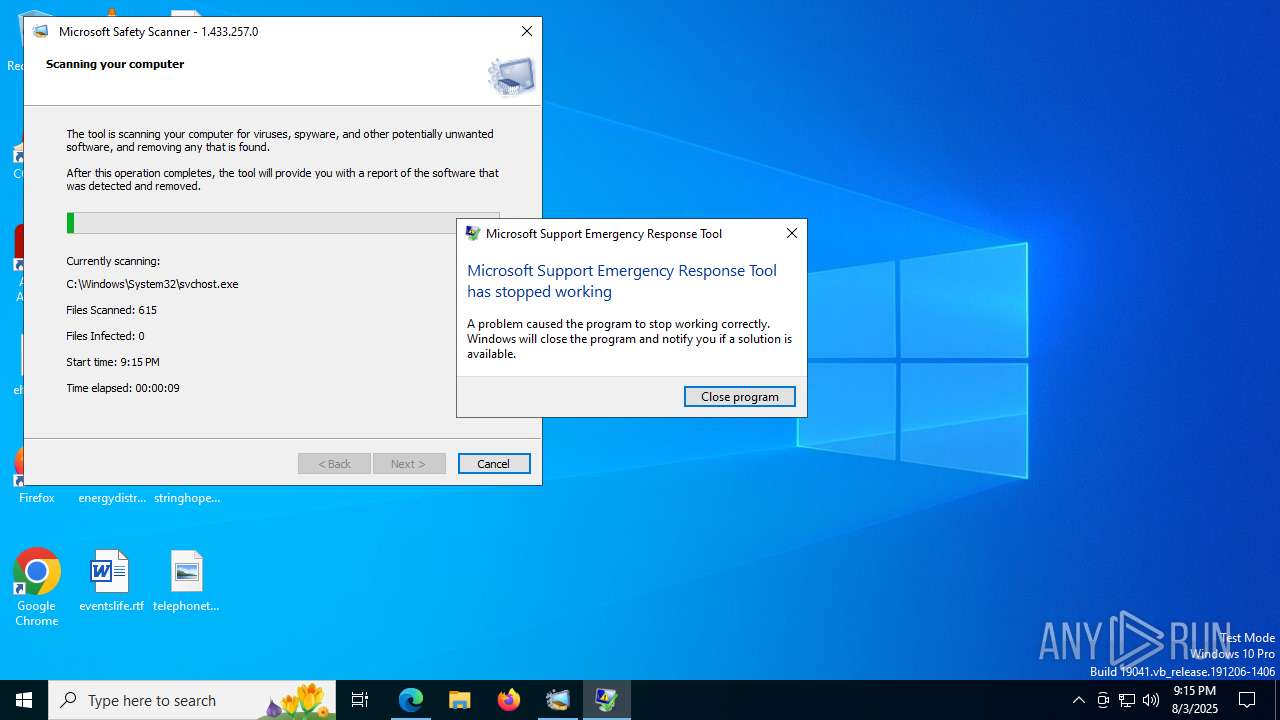Viewport: 1280px width, 720px height.
Task: Select the stringhope... desktop file label
Action: pos(187,498)
